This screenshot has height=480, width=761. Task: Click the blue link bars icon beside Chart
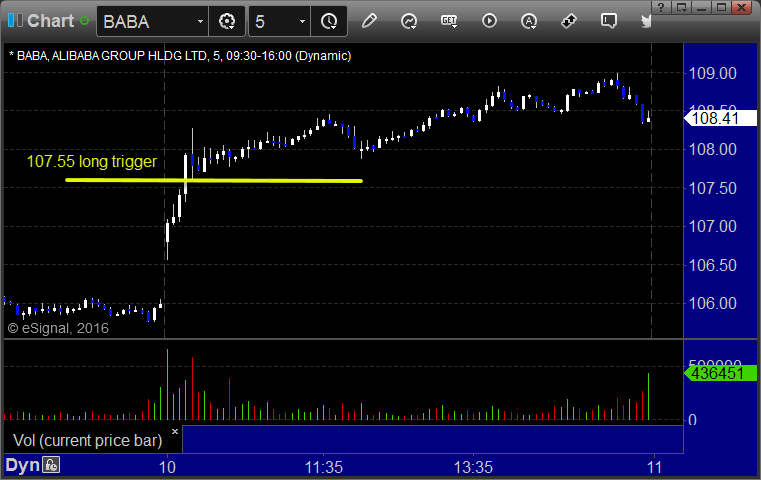point(15,20)
